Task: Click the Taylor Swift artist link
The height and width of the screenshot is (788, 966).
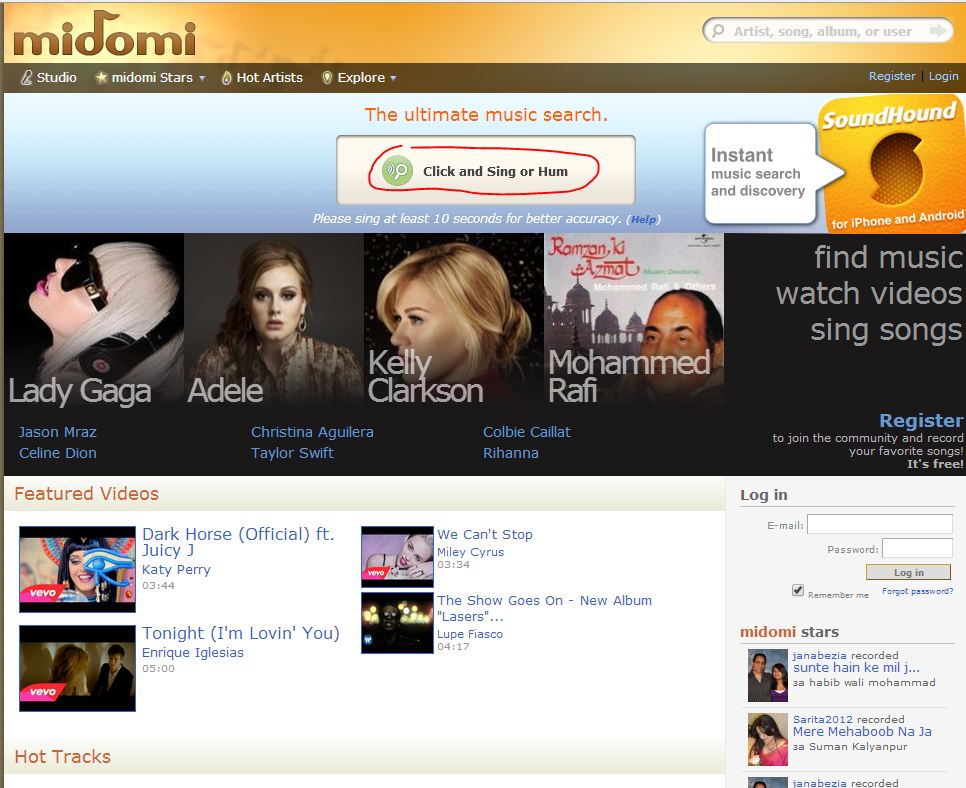Action: (x=292, y=453)
